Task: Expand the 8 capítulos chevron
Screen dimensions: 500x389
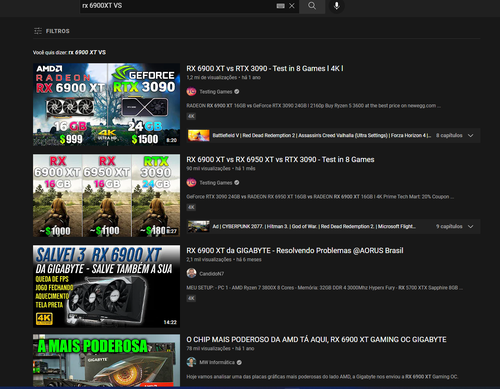Action: [470, 136]
